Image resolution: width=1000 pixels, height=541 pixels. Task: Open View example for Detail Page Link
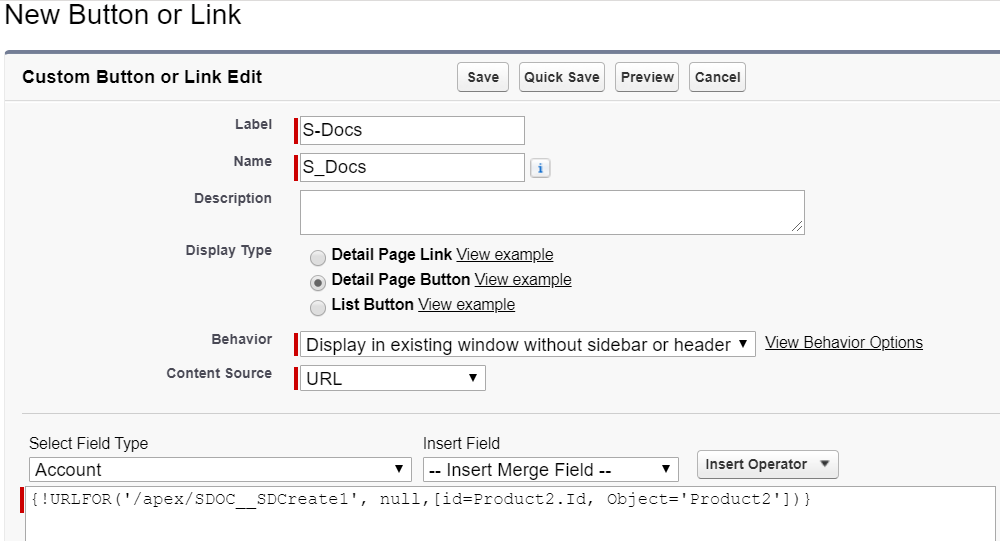click(x=504, y=255)
